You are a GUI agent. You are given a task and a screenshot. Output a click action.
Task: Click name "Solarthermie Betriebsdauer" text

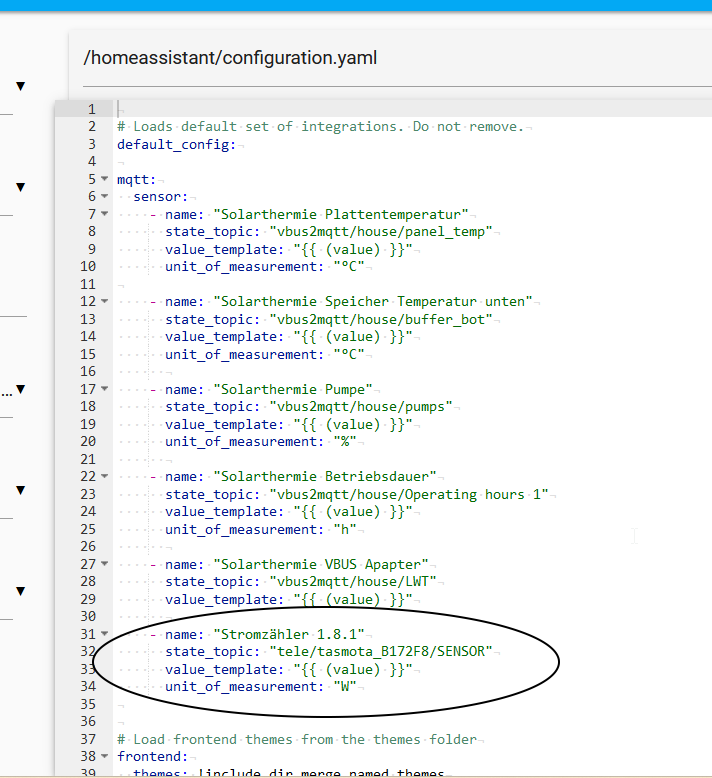point(301,477)
